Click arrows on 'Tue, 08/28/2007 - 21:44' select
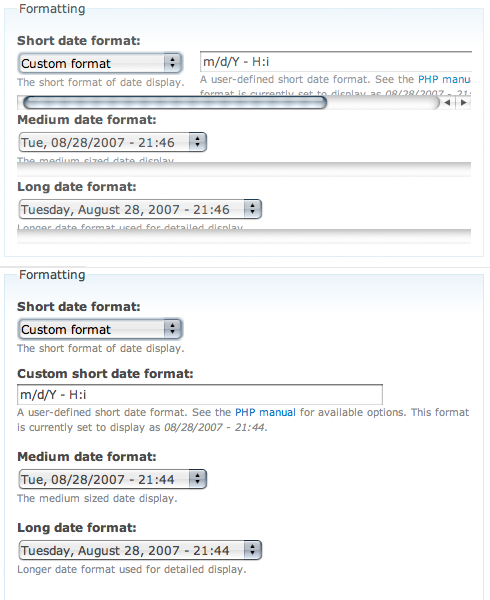 197,479
